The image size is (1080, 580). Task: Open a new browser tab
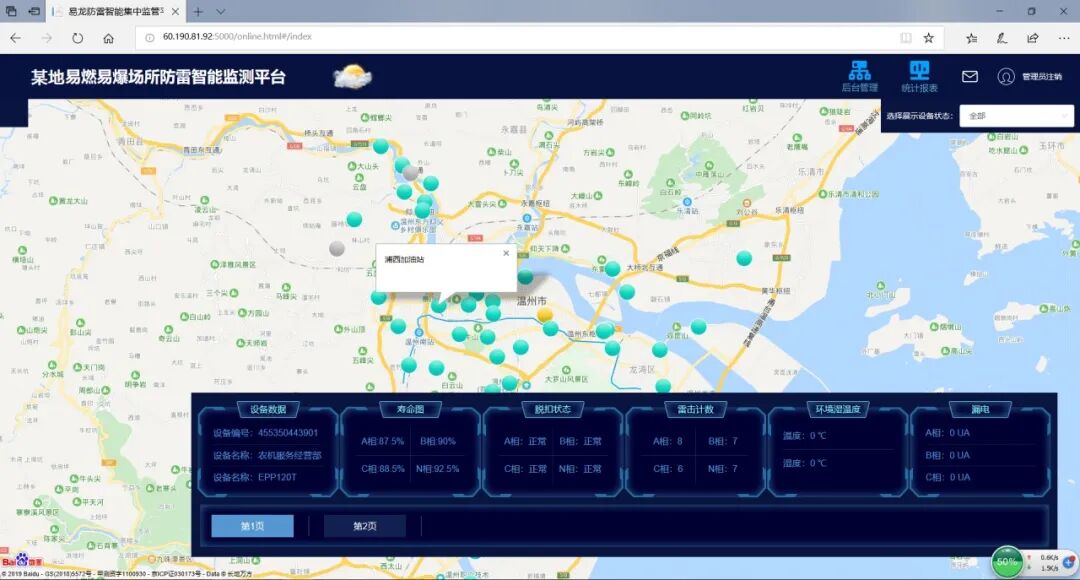(x=198, y=12)
